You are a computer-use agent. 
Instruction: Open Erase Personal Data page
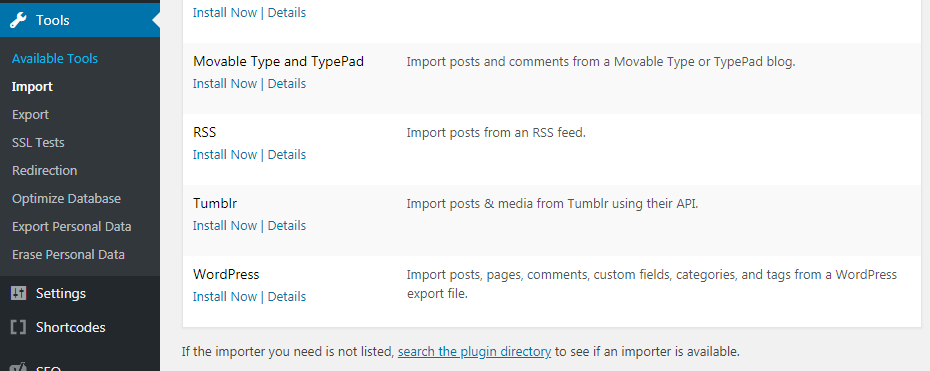tap(68, 255)
